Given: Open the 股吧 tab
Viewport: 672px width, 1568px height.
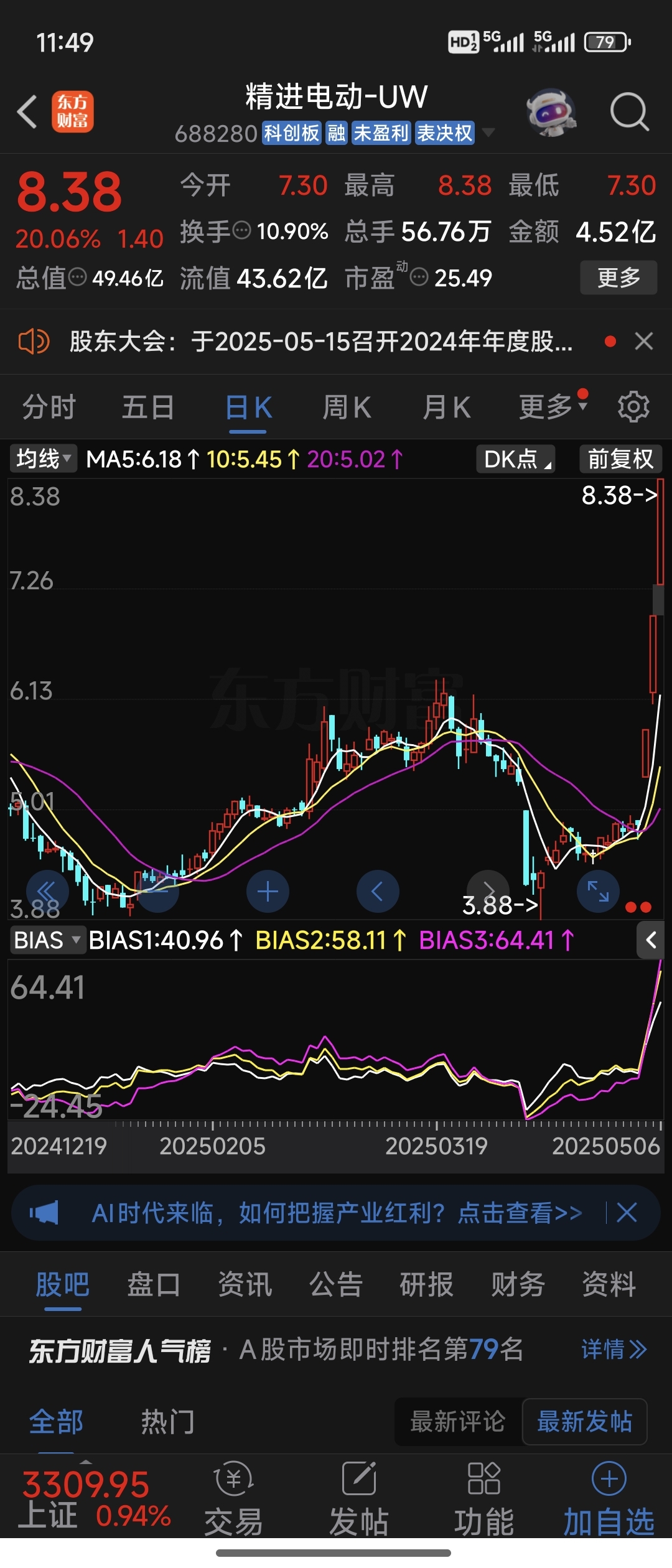Looking at the screenshot, I should [x=63, y=1284].
